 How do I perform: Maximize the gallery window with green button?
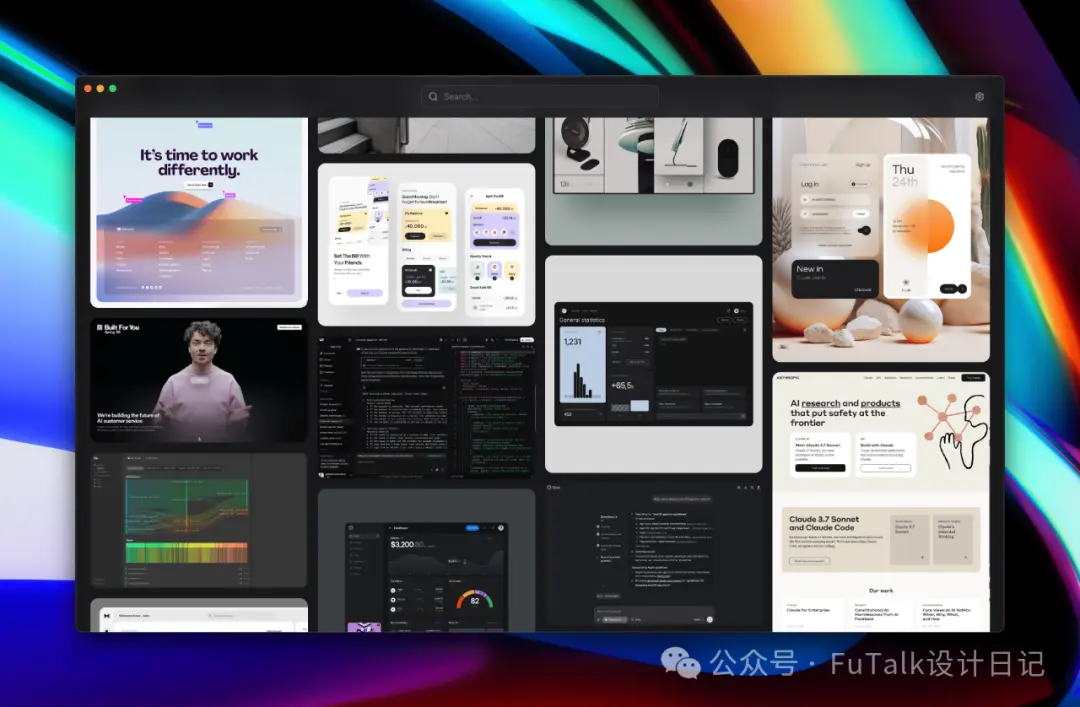pyautogui.click(x=112, y=88)
